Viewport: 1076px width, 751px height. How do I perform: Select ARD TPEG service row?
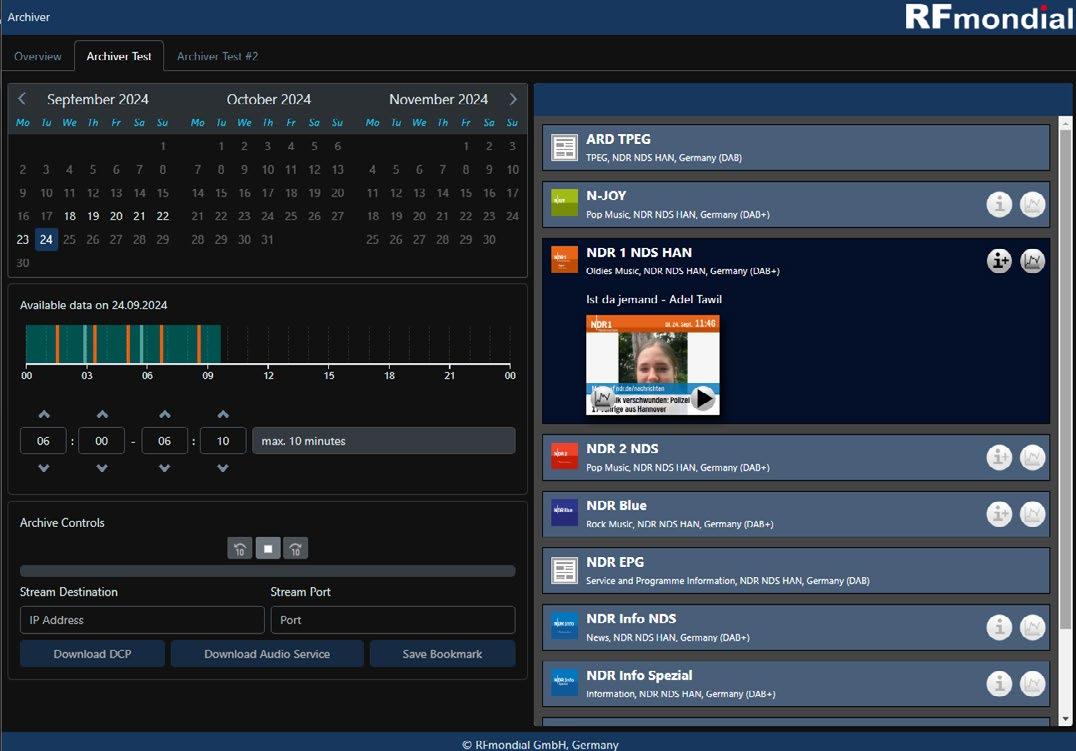pyautogui.click(x=796, y=148)
